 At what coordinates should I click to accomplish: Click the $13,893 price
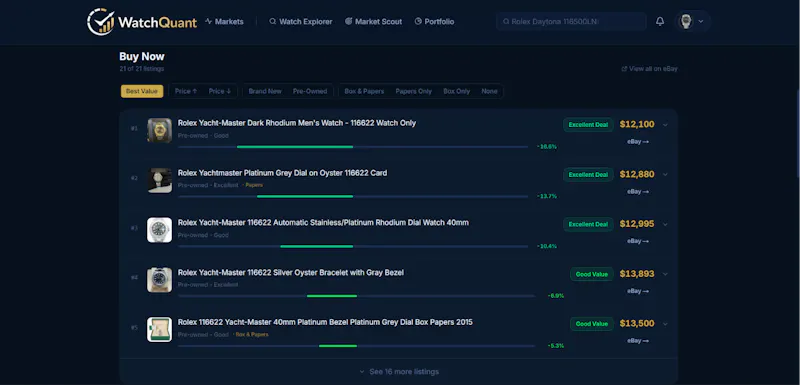point(637,273)
